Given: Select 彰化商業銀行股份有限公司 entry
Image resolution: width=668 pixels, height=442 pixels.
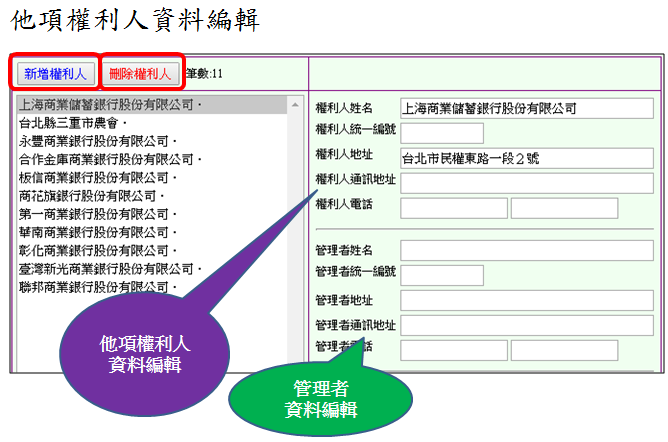Looking at the screenshot, I should pyautogui.click(x=152, y=251).
